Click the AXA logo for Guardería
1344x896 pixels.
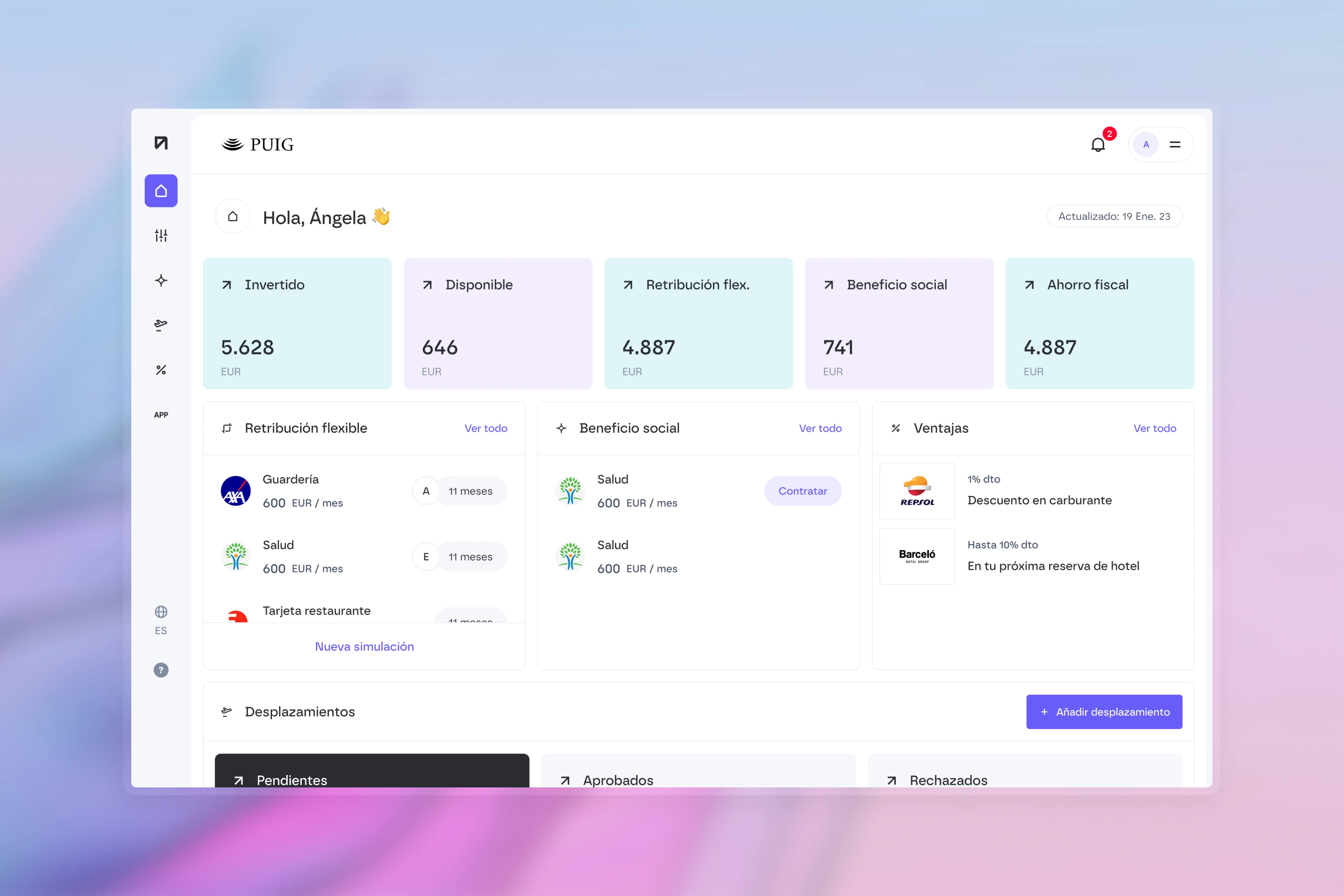coord(236,491)
